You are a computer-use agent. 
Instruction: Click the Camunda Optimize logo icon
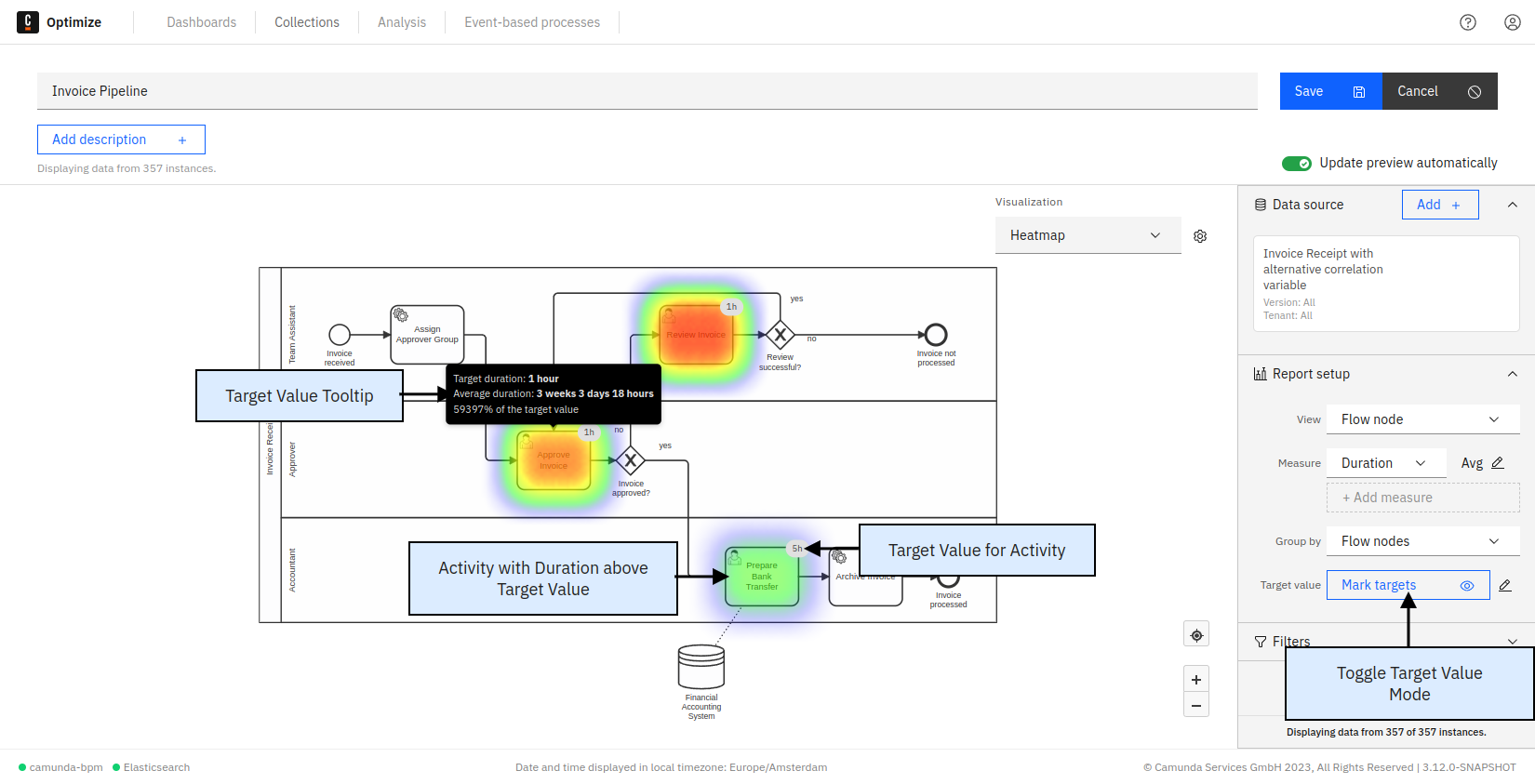28,22
